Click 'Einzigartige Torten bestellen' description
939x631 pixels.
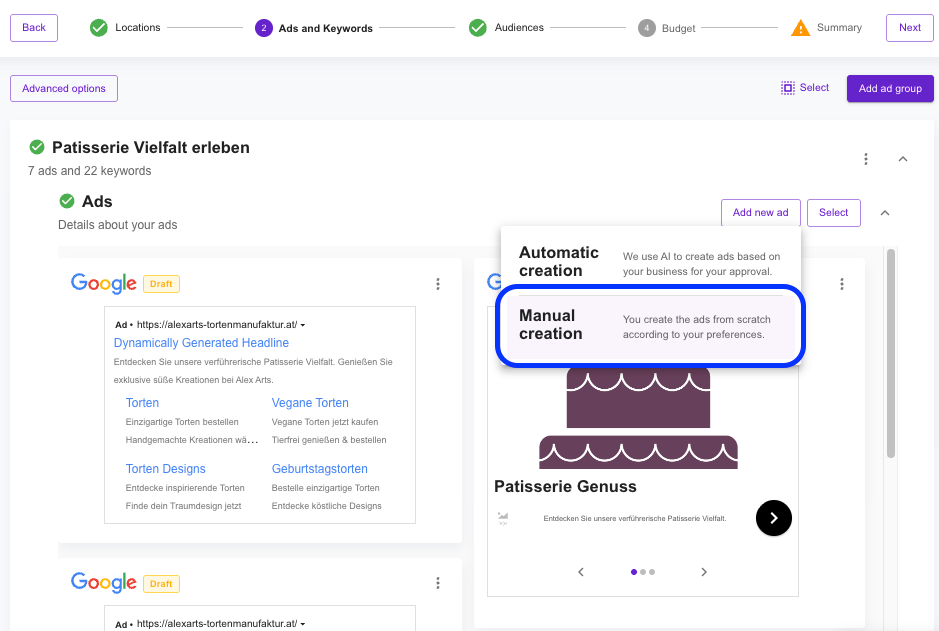coord(182,422)
